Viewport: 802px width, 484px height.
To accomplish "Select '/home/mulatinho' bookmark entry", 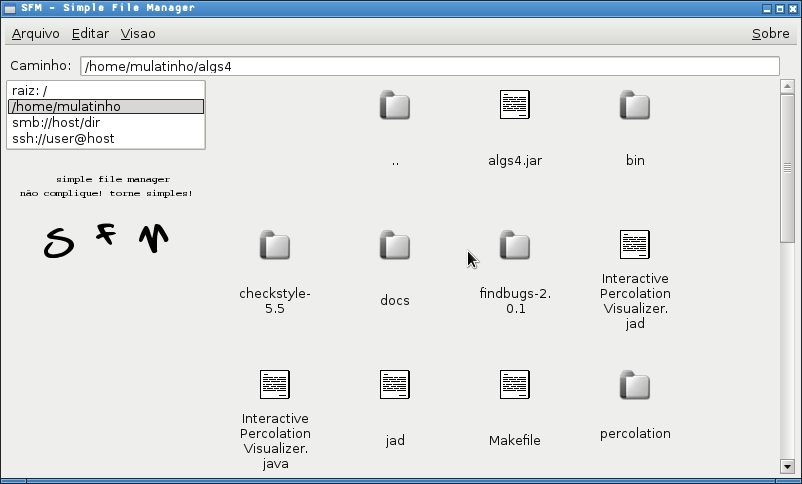I will click(x=106, y=106).
